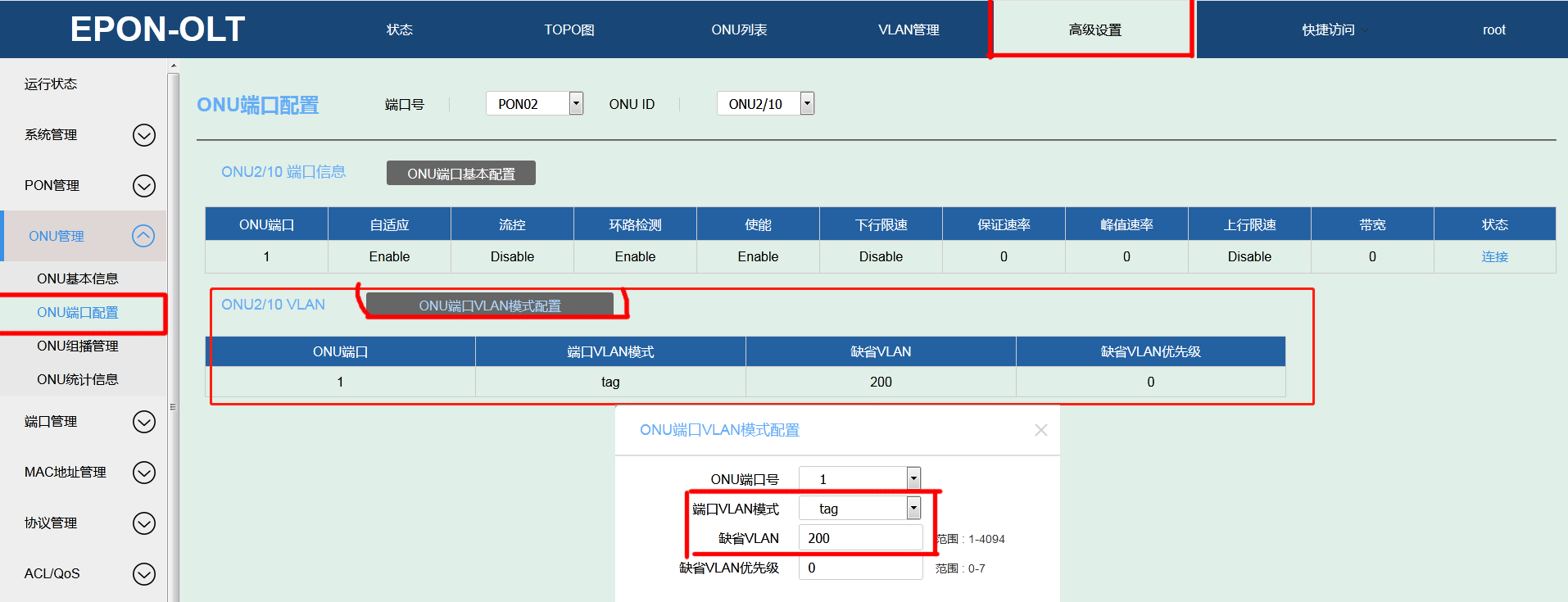The height and width of the screenshot is (602, 1568).
Task: Expand the PON管理 chevron icon
Action: (143, 186)
